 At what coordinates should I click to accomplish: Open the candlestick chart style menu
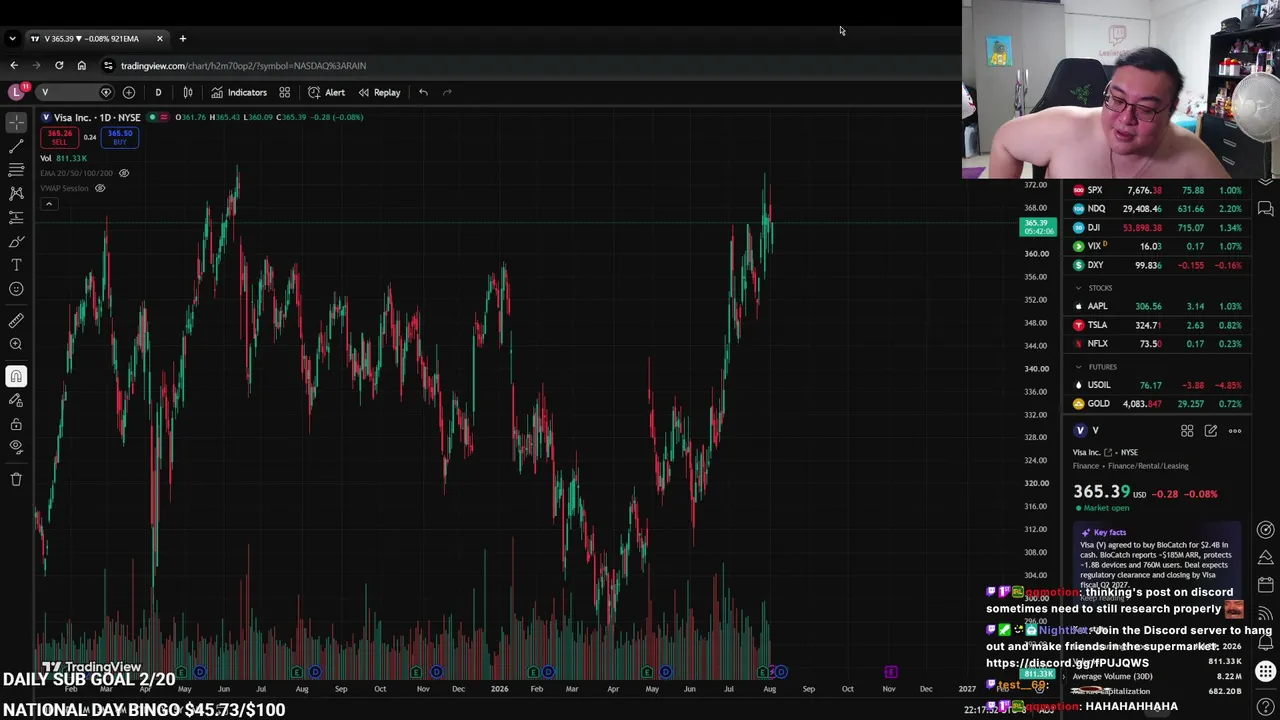(187, 92)
